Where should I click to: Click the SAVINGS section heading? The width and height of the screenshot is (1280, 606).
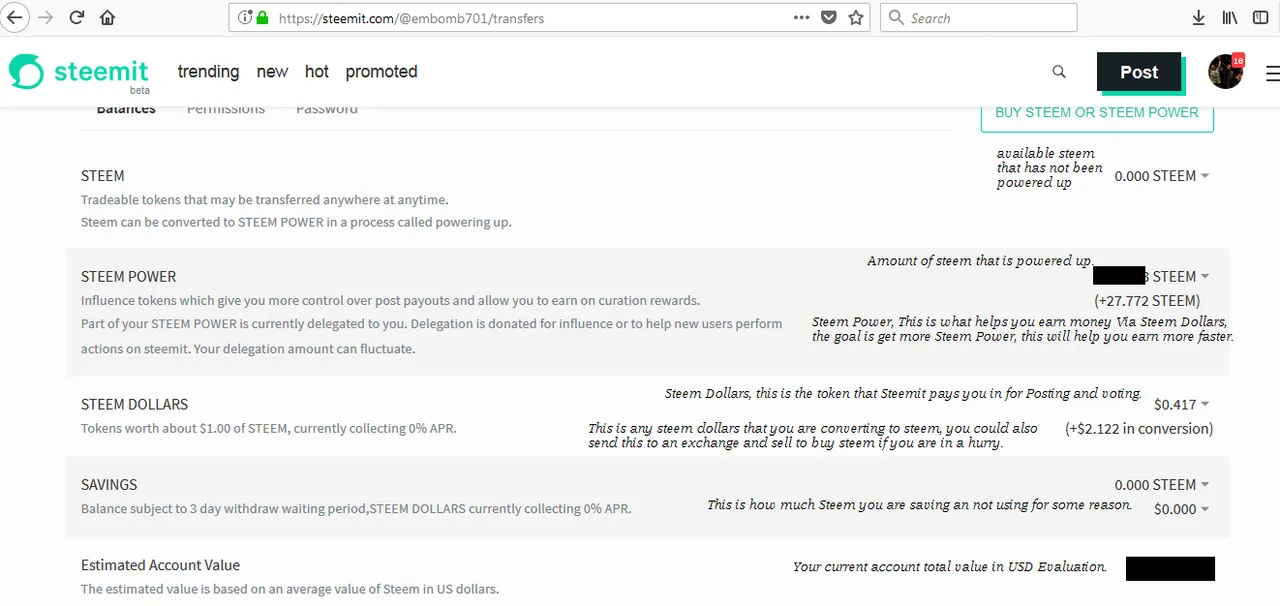[109, 484]
